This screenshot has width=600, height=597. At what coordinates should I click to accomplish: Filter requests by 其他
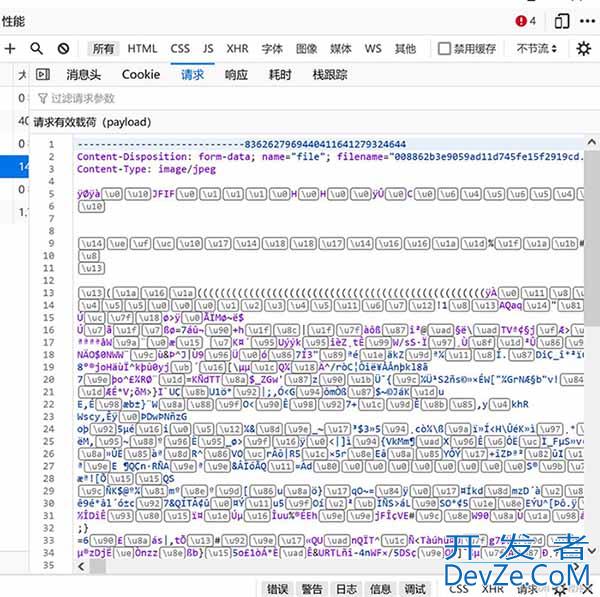(x=405, y=49)
